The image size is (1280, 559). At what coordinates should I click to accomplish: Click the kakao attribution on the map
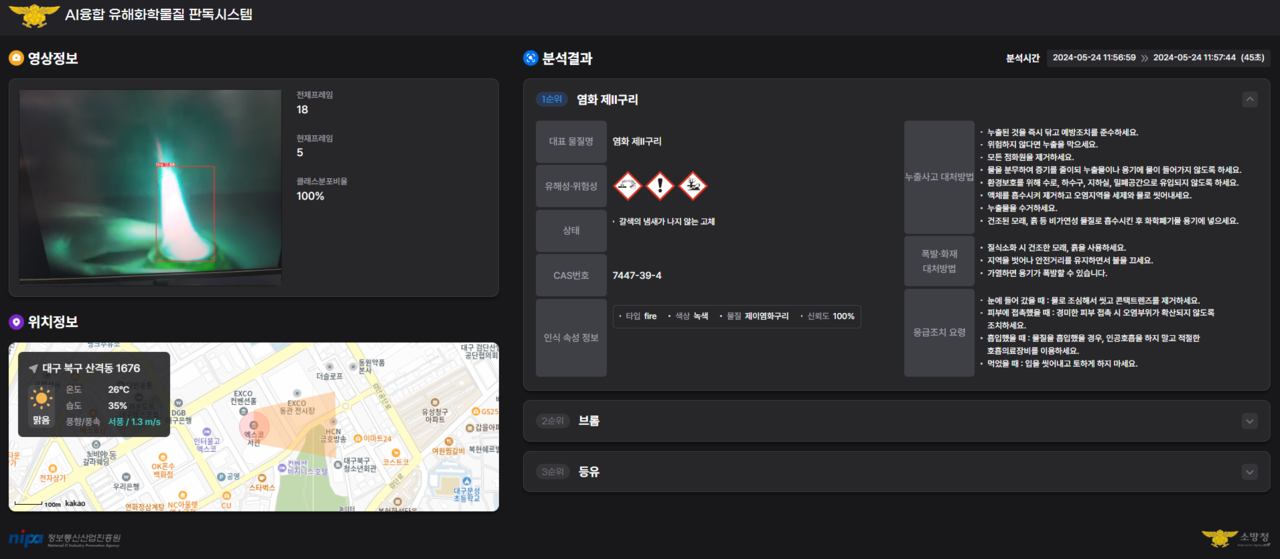pyautogui.click(x=76, y=503)
